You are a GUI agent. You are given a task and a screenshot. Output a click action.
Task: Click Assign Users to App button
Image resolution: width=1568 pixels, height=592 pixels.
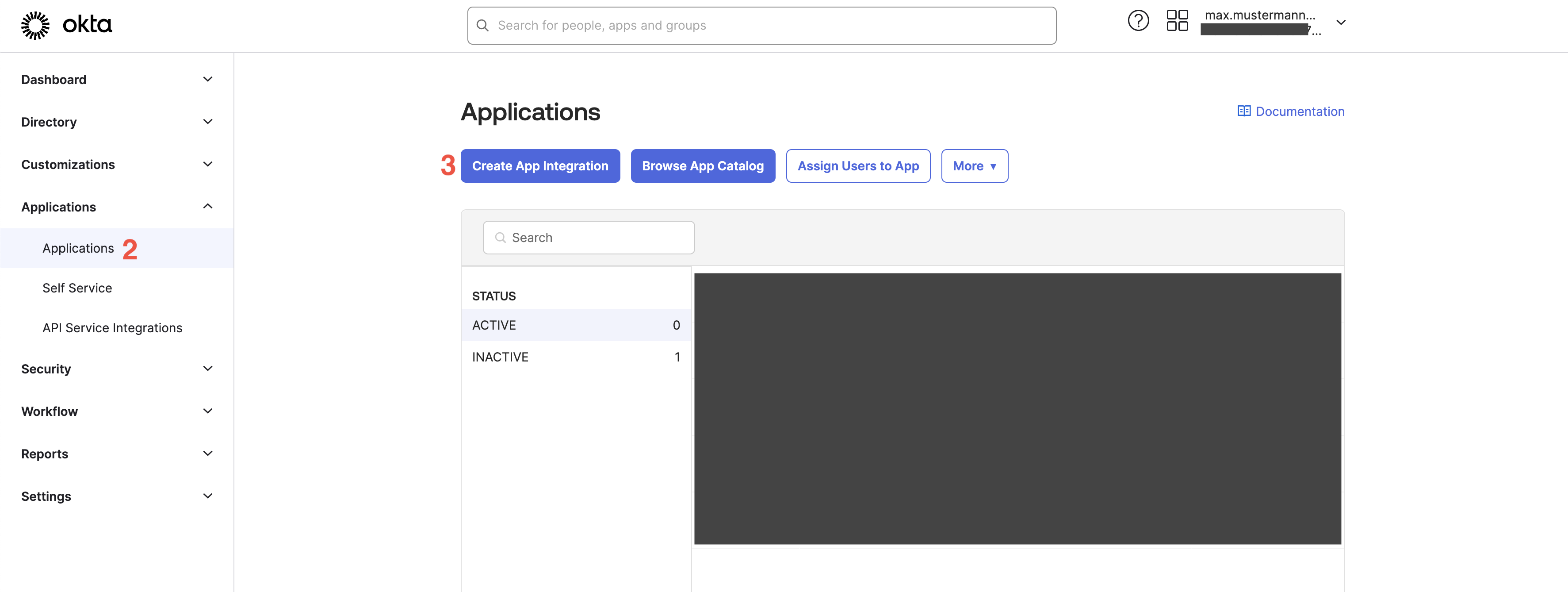pos(858,166)
